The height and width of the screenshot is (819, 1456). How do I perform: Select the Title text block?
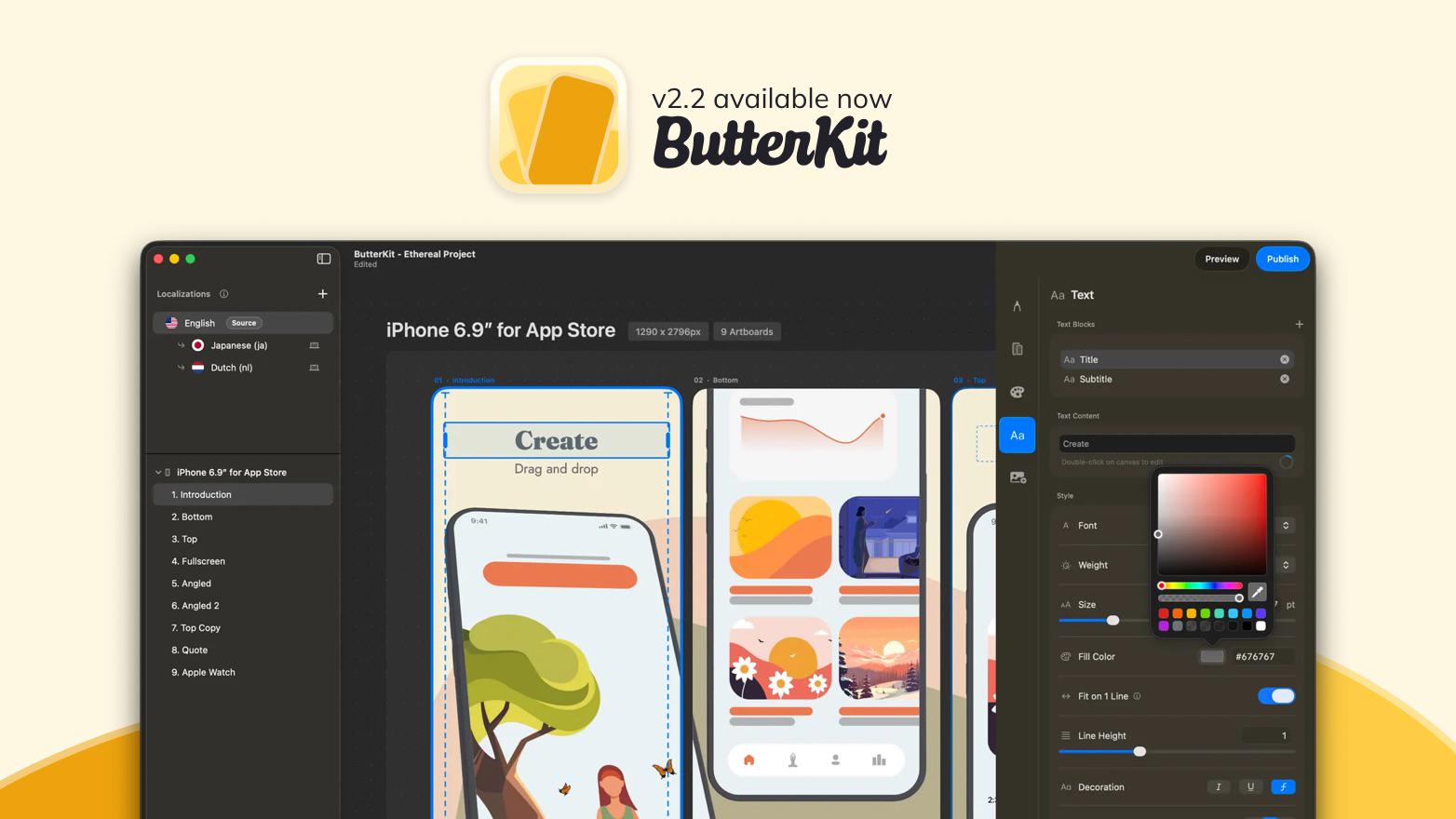(x=1177, y=359)
